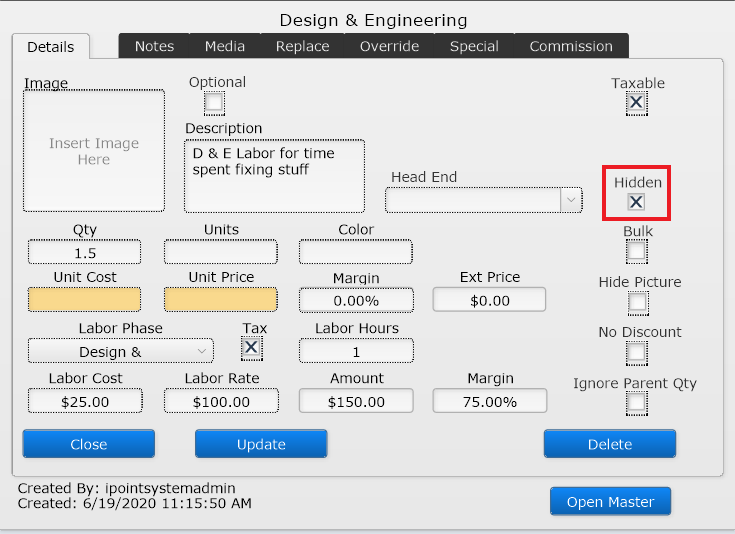The width and height of the screenshot is (735, 534).
Task: Click the highlighted Unit Cost field
Action: 84,300
